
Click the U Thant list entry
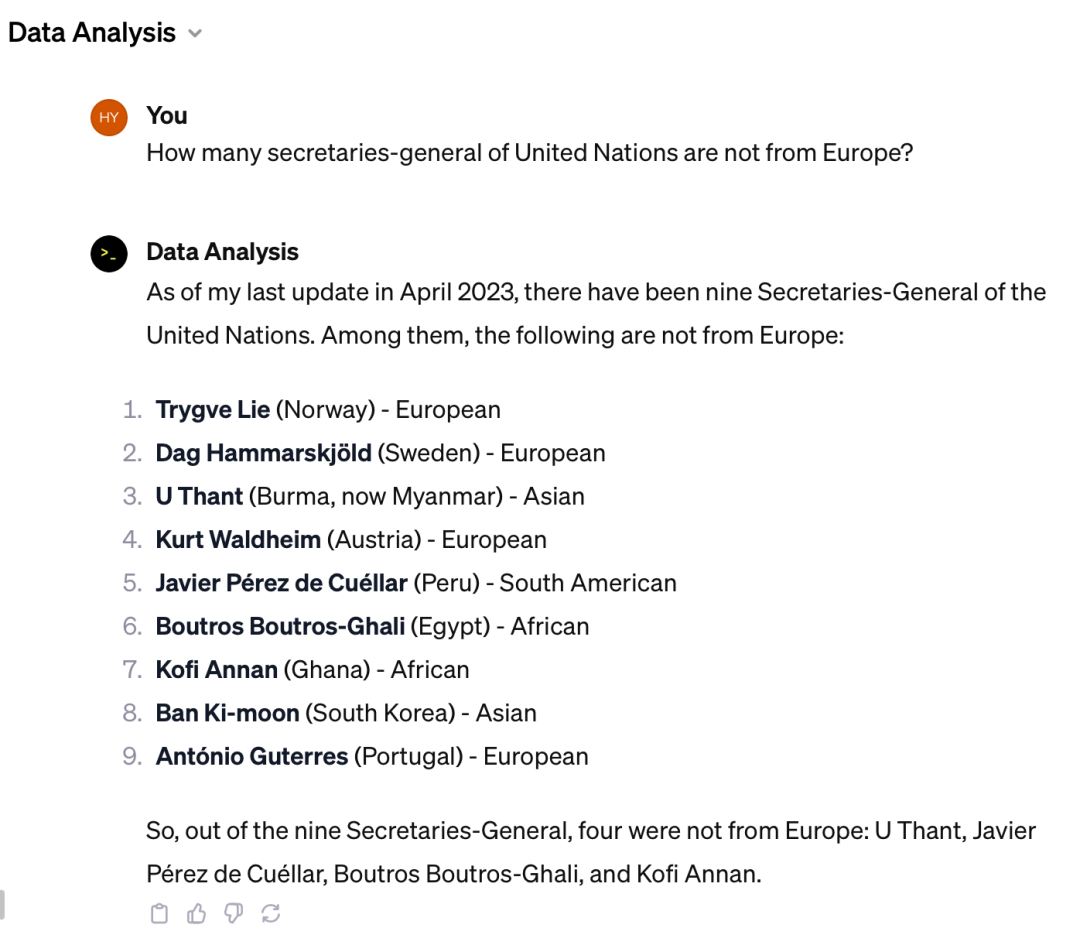tap(370, 497)
